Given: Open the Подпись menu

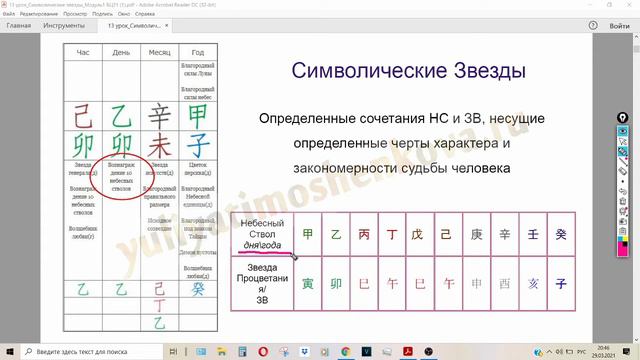Looking at the screenshot, I should [x=102, y=14].
